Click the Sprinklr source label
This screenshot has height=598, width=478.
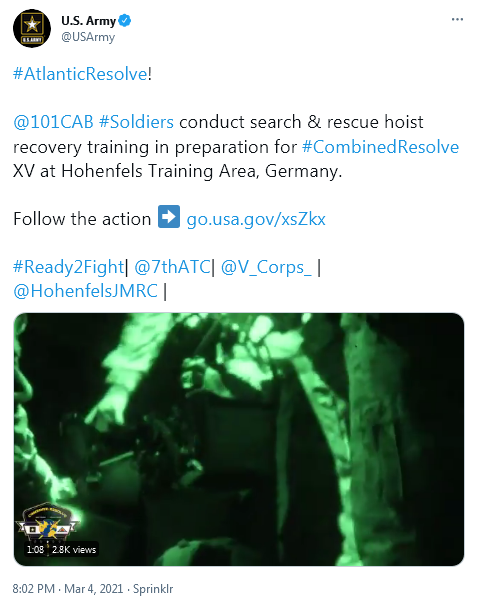coord(153,589)
